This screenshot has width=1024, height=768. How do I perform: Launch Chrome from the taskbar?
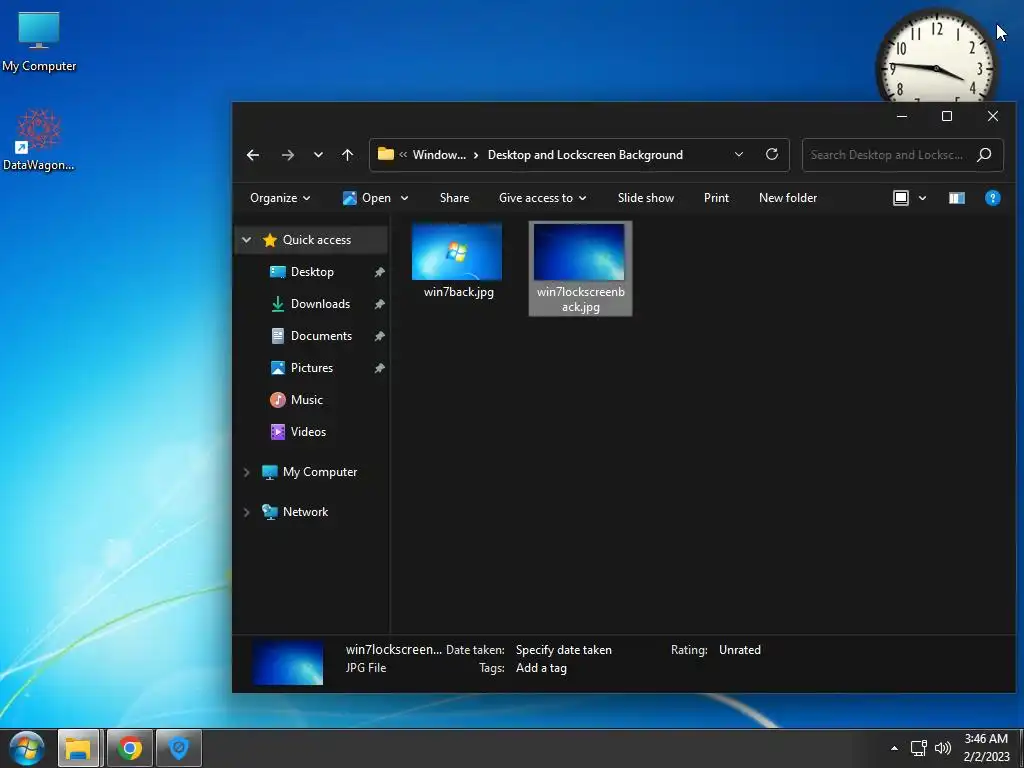point(129,748)
